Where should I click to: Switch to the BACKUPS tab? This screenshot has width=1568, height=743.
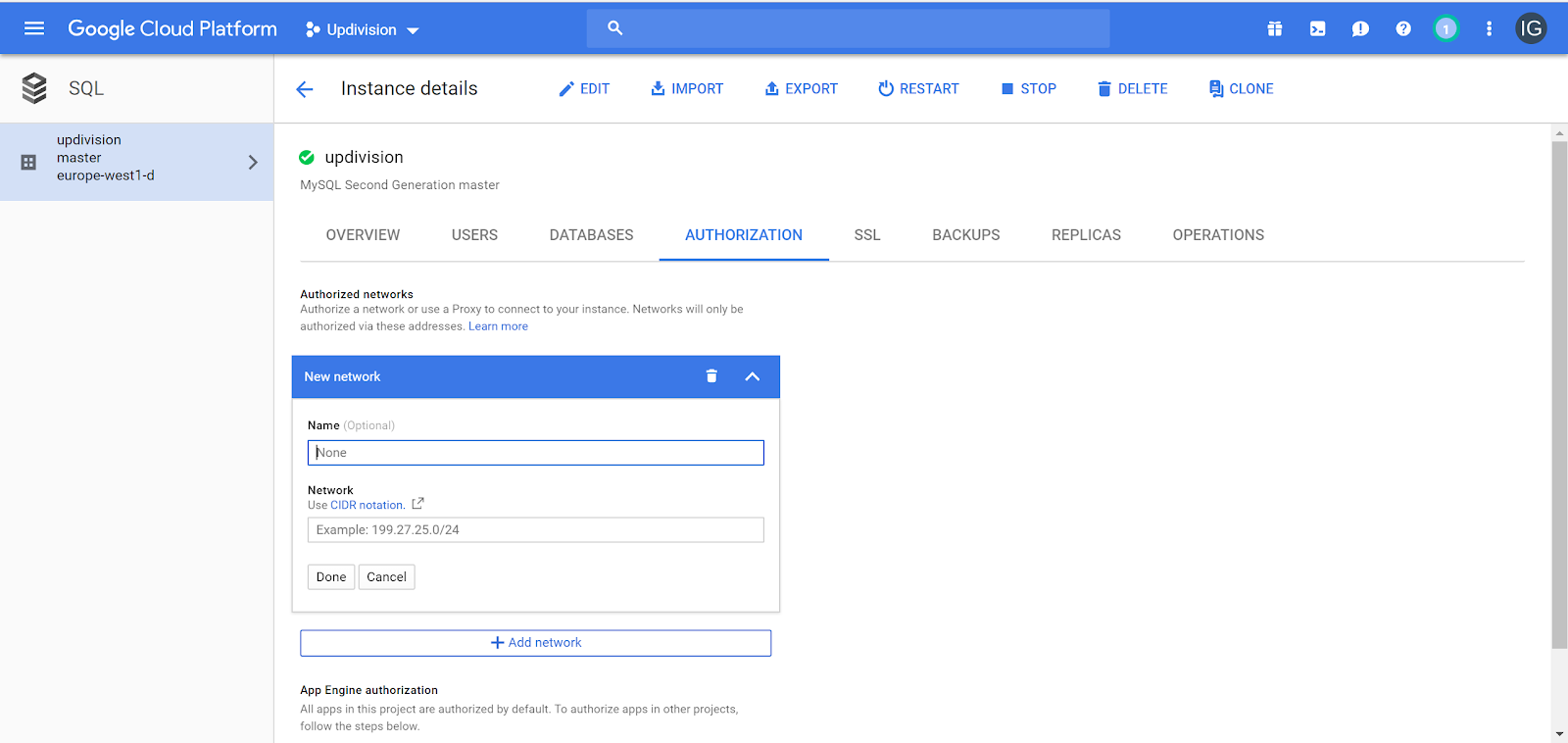point(966,235)
